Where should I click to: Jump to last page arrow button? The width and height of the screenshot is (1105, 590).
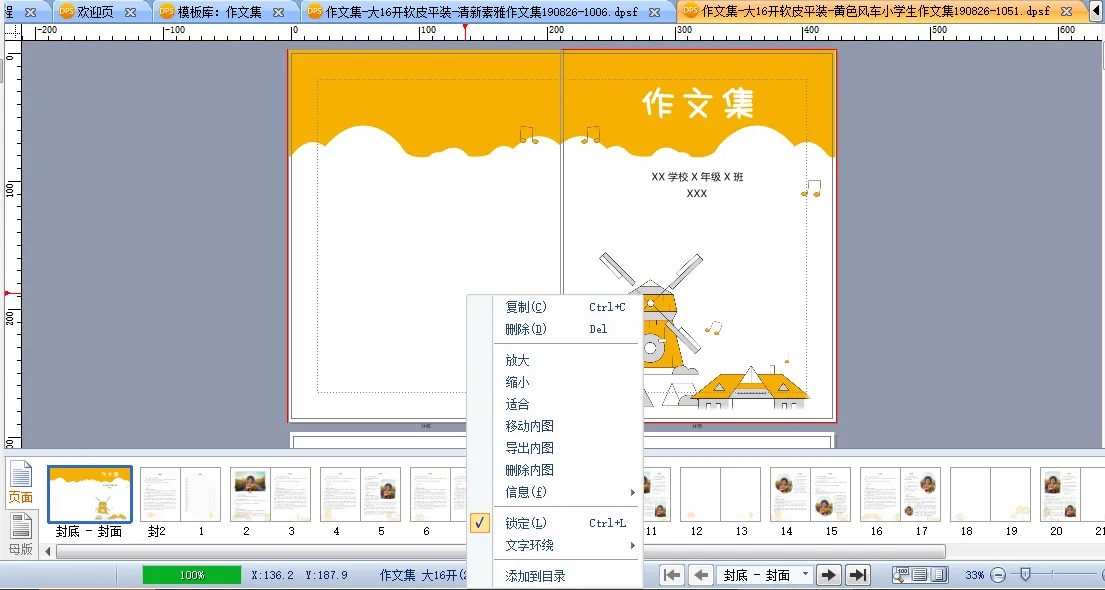(857, 575)
